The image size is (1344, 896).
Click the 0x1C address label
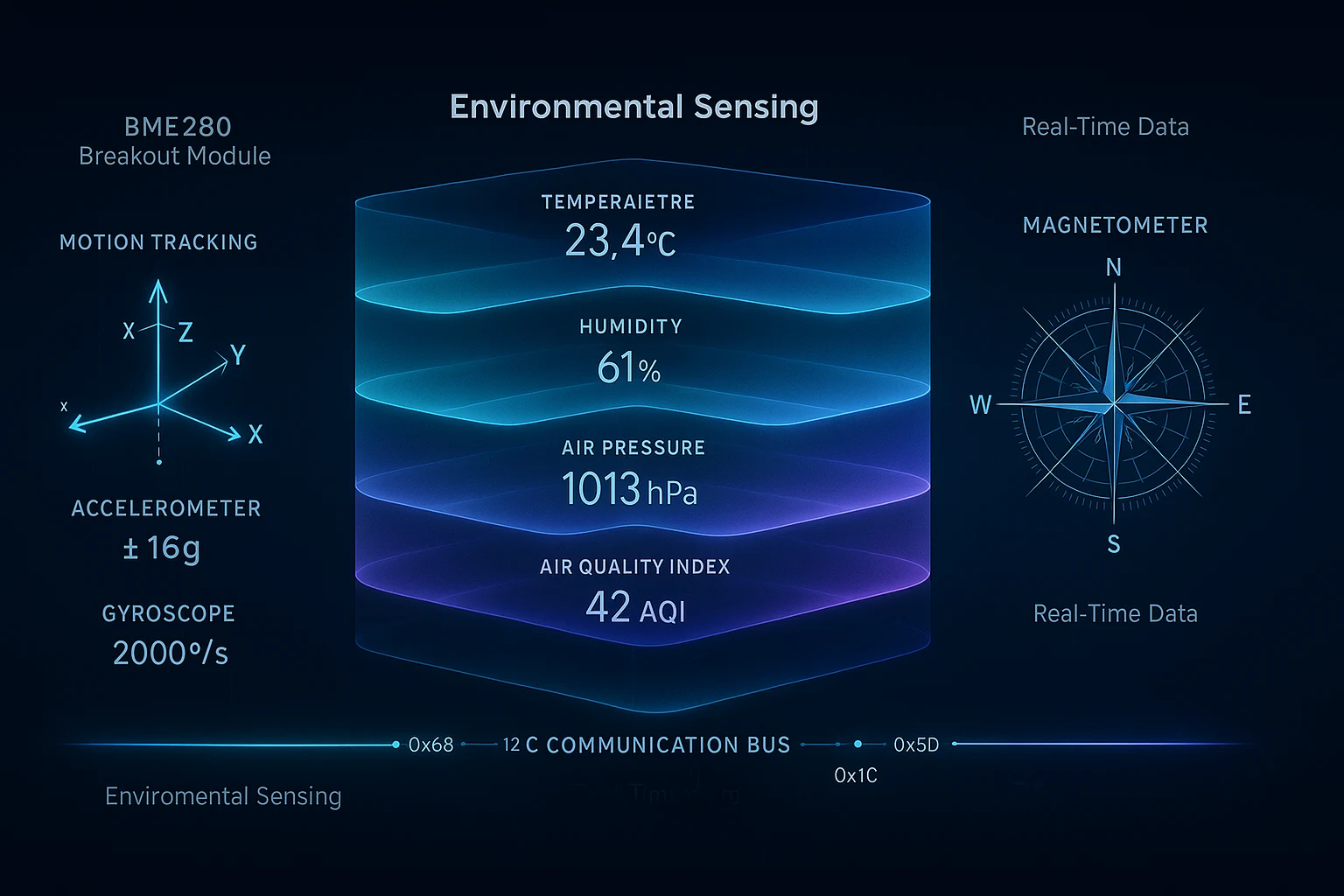tap(856, 775)
